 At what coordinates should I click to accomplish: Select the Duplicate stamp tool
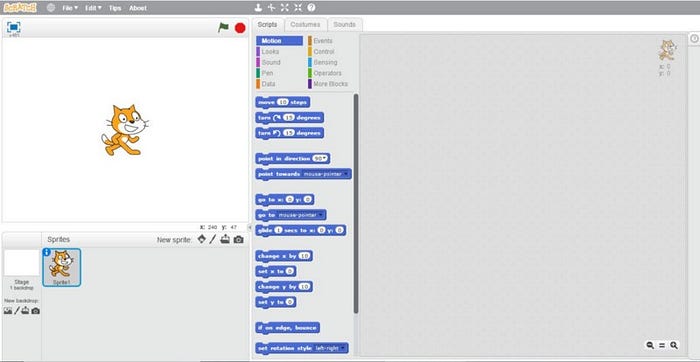pyautogui.click(x=258, y=8)
